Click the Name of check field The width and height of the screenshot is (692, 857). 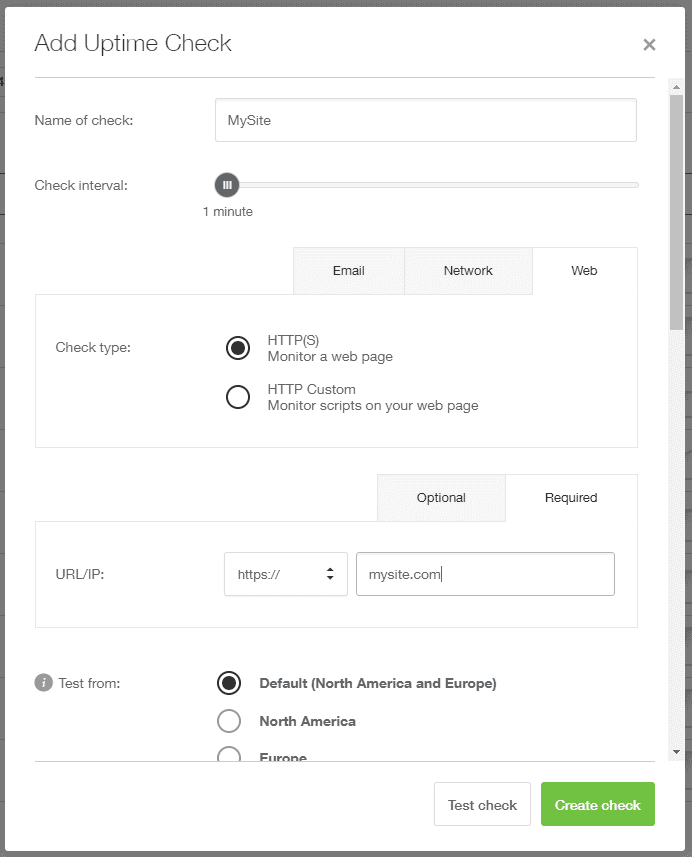pos(425,120)
